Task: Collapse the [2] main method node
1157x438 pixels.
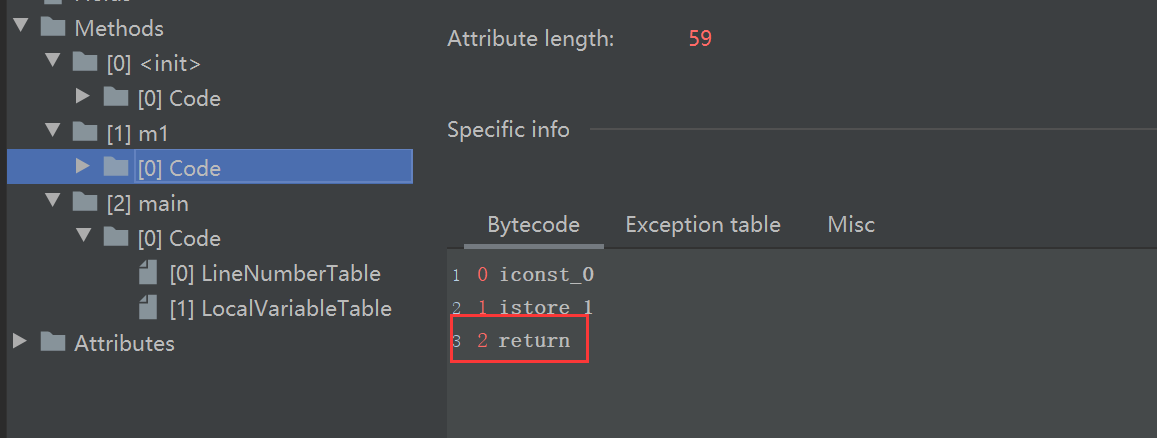Action: pyautogui.click(x=52, y=203)
